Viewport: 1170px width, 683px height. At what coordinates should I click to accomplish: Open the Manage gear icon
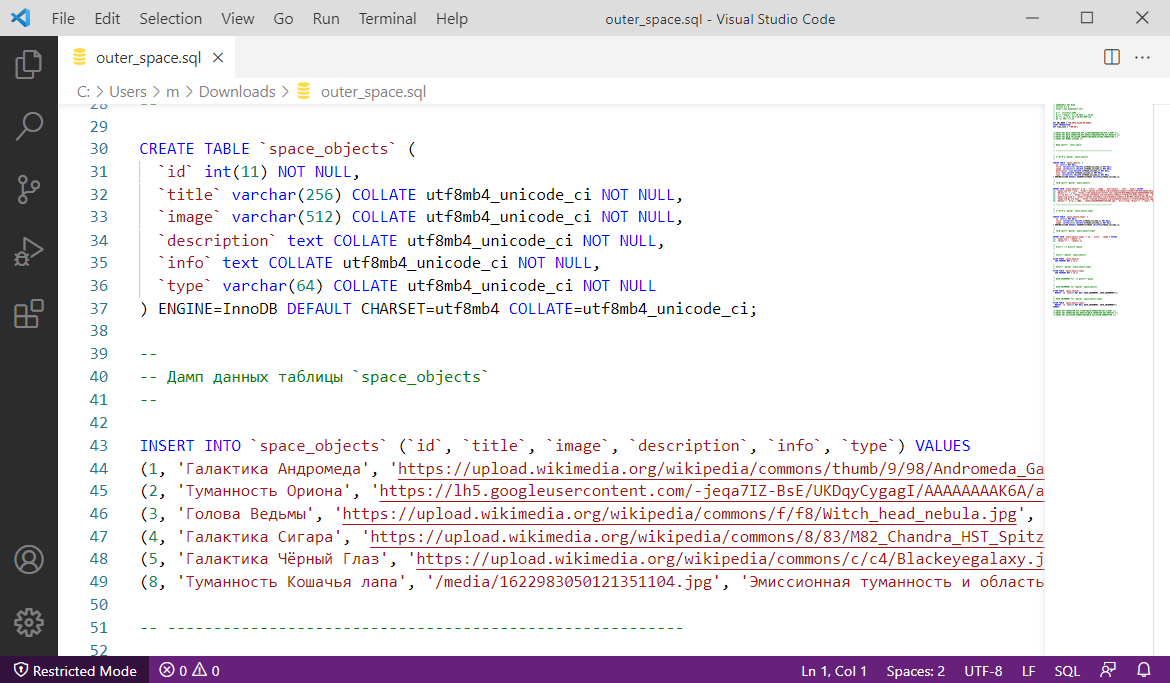pyautogui.click(x=29, y=621)
